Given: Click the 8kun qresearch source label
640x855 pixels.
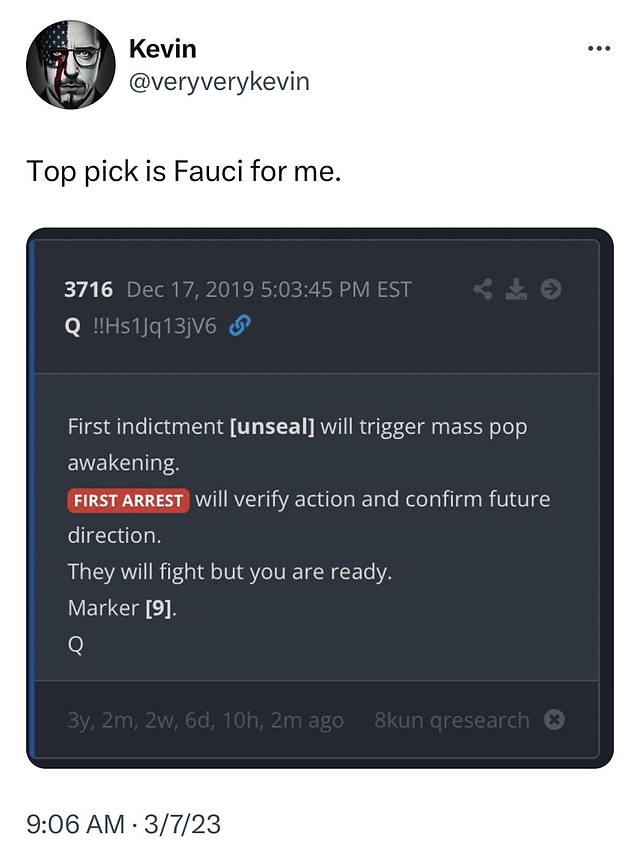Looking at the screenshot, I should (x=451, y=720).
